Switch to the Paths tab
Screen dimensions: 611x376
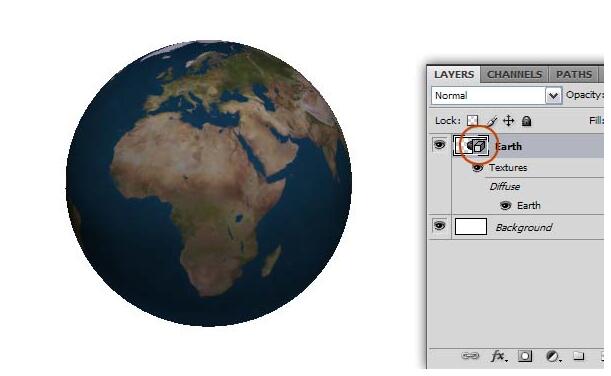[x=574, y=74]
